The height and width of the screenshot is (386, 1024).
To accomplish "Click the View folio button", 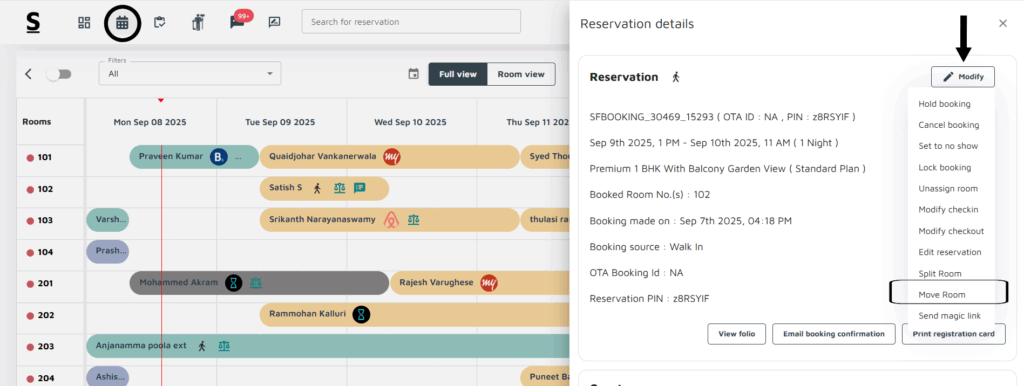I will point(737,334).
